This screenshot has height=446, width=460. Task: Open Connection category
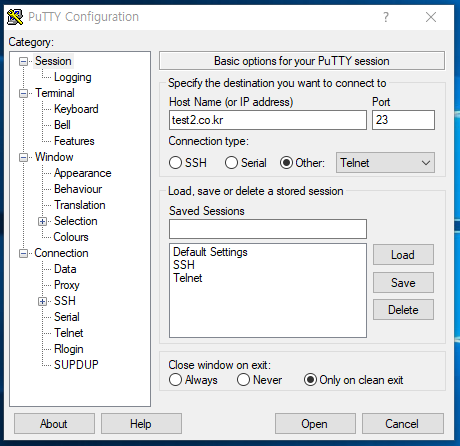click(x=61, y=253)
